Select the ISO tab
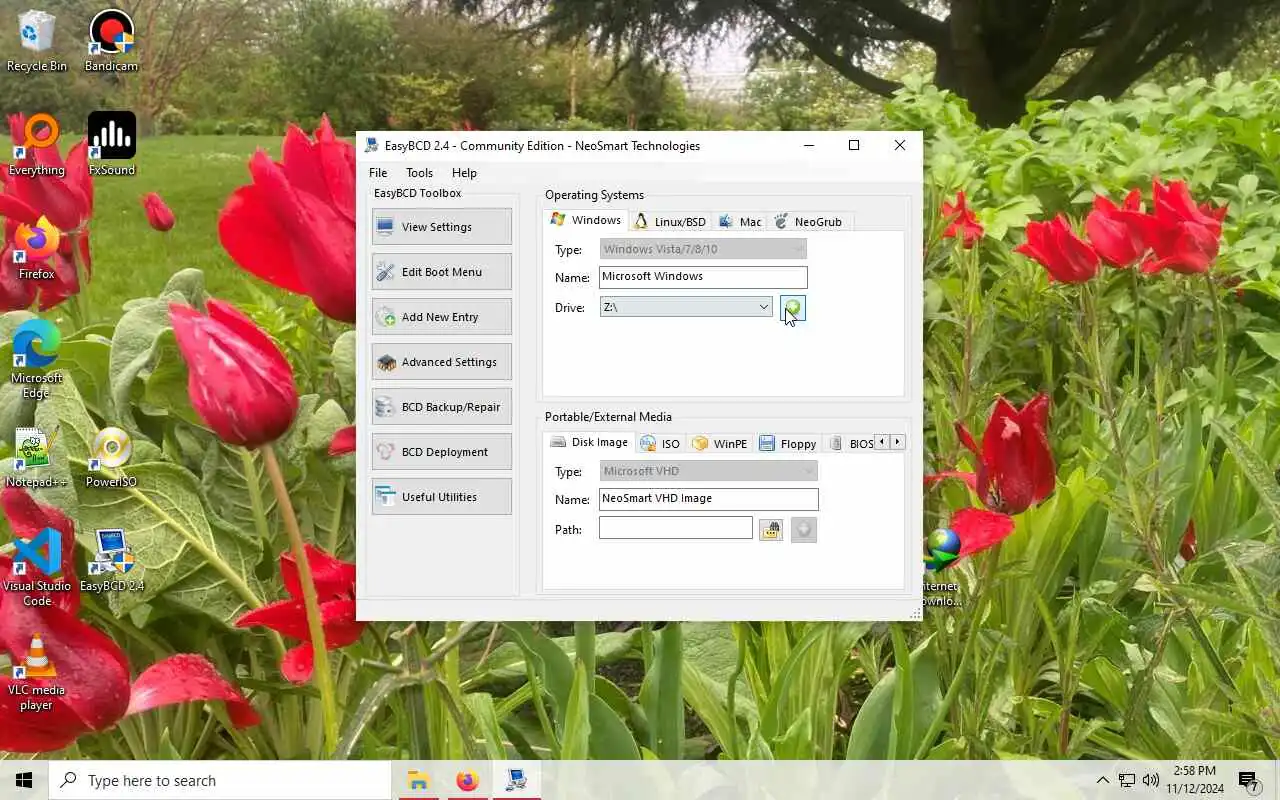Image resolution: width=1280 pixels, height=800 pixels. click(660, 444)
